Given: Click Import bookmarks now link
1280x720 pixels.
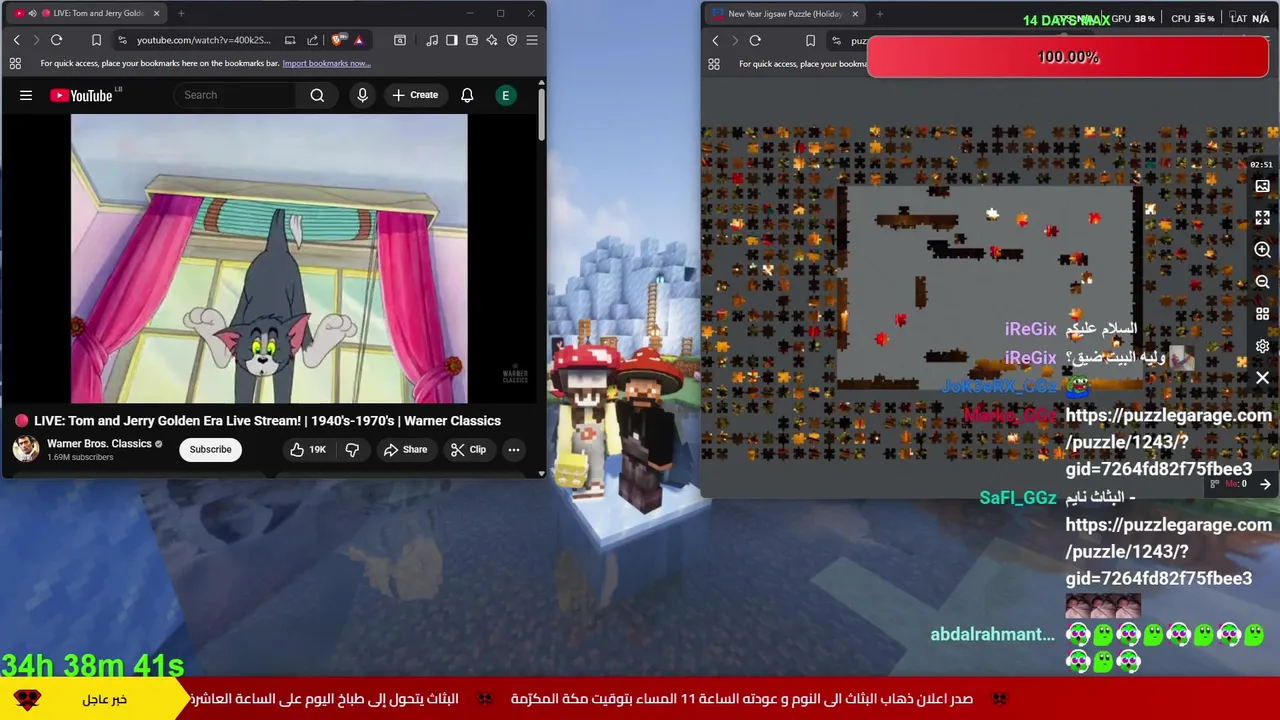Looking at the screenshot, I should tap(326, 63).
